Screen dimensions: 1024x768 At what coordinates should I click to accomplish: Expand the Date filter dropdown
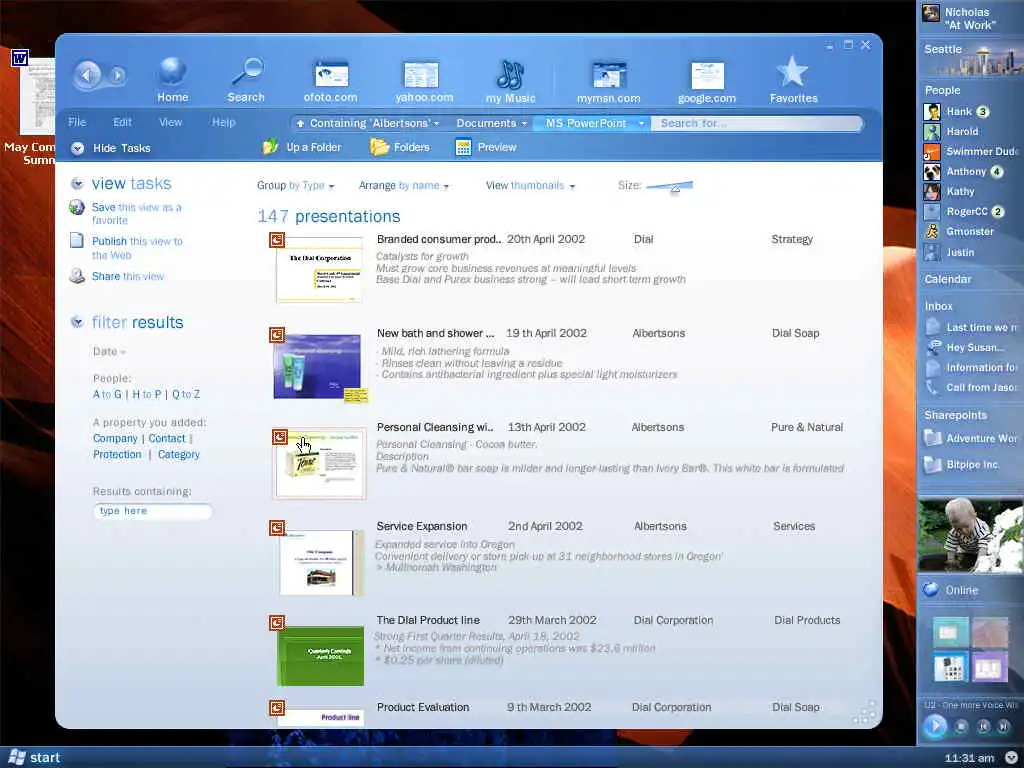pyautogui.click(x=109, y=351)
